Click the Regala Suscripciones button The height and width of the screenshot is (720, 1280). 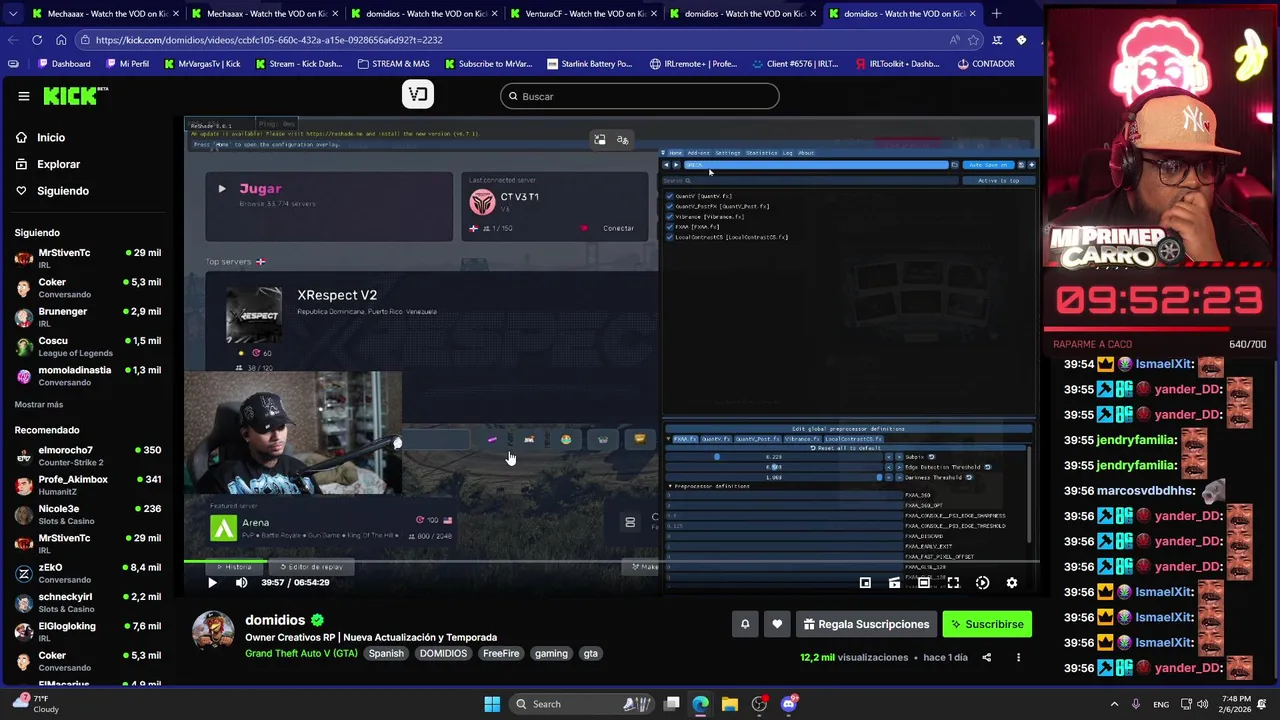coord(866,624)
